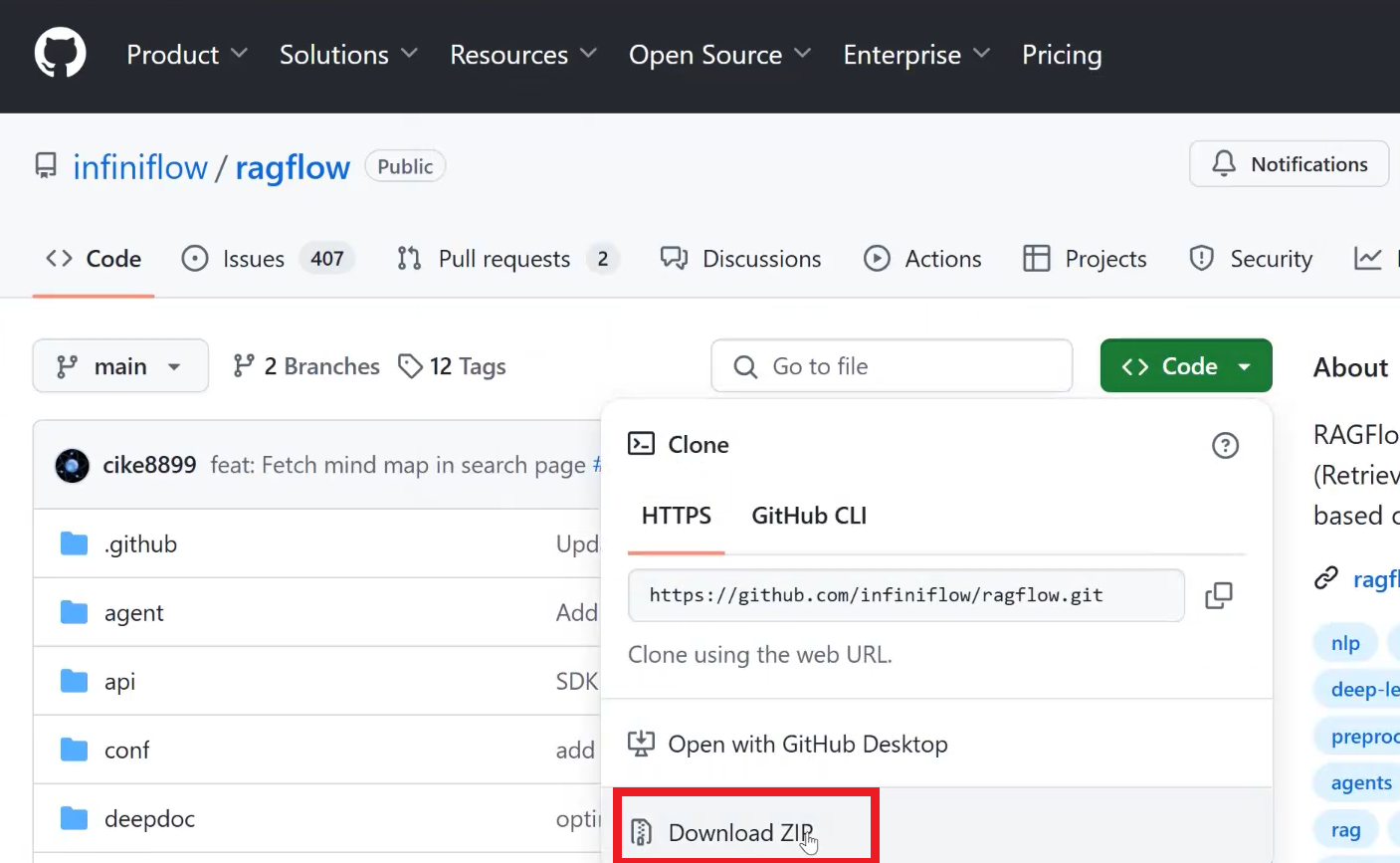Image resolution: width=1400 pixels, height=863 pixels.
Task: Click the Public visibility badge
Action: [x=405, y=166]
